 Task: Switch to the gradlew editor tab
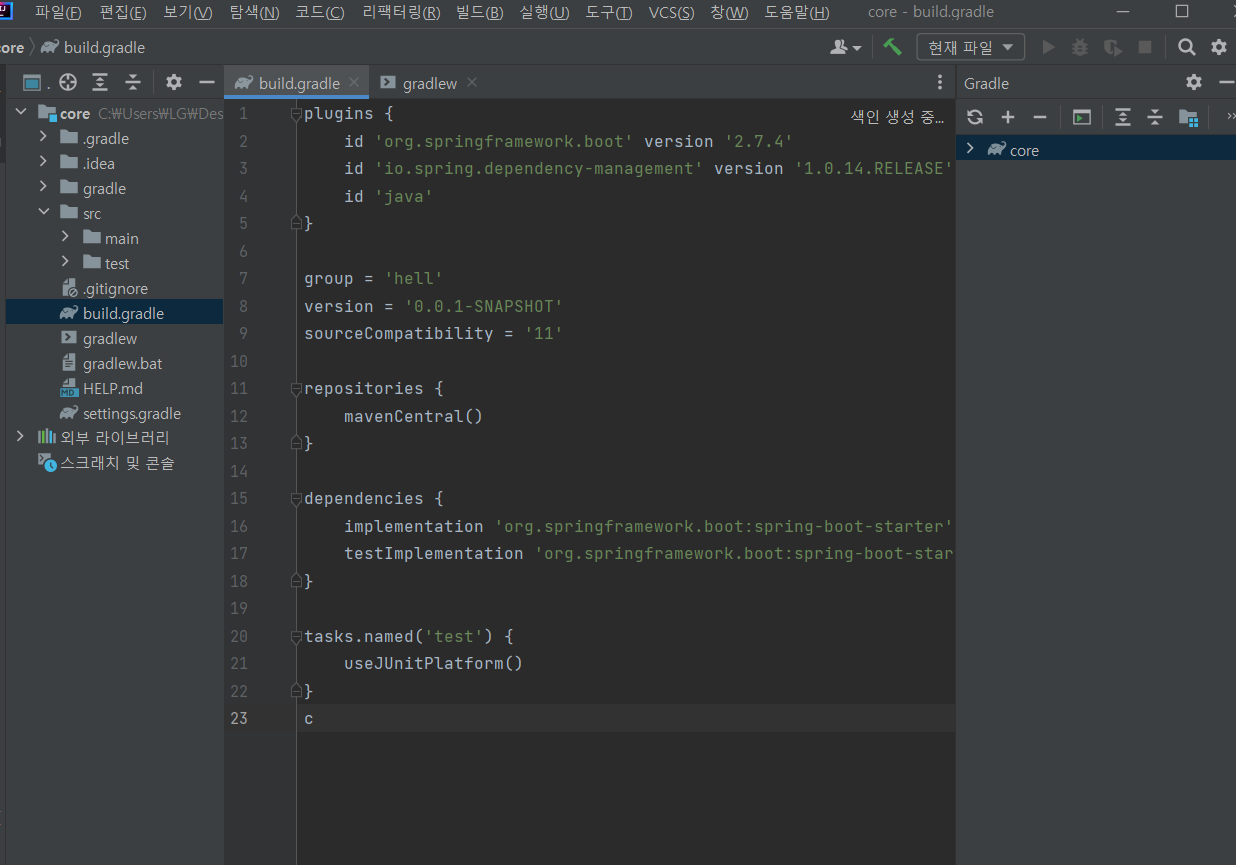(429, 83)
